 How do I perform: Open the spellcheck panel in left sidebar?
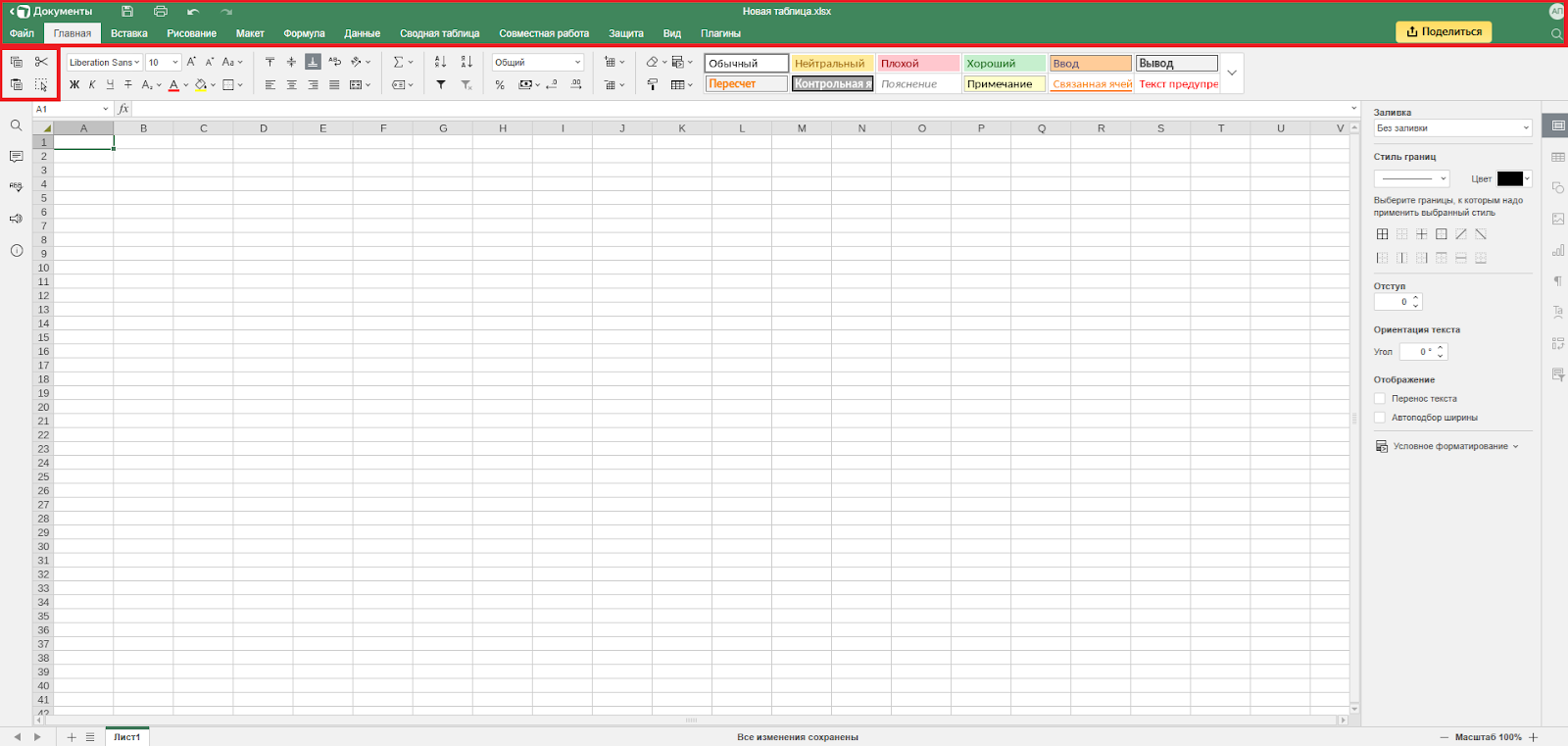(16, 187)
